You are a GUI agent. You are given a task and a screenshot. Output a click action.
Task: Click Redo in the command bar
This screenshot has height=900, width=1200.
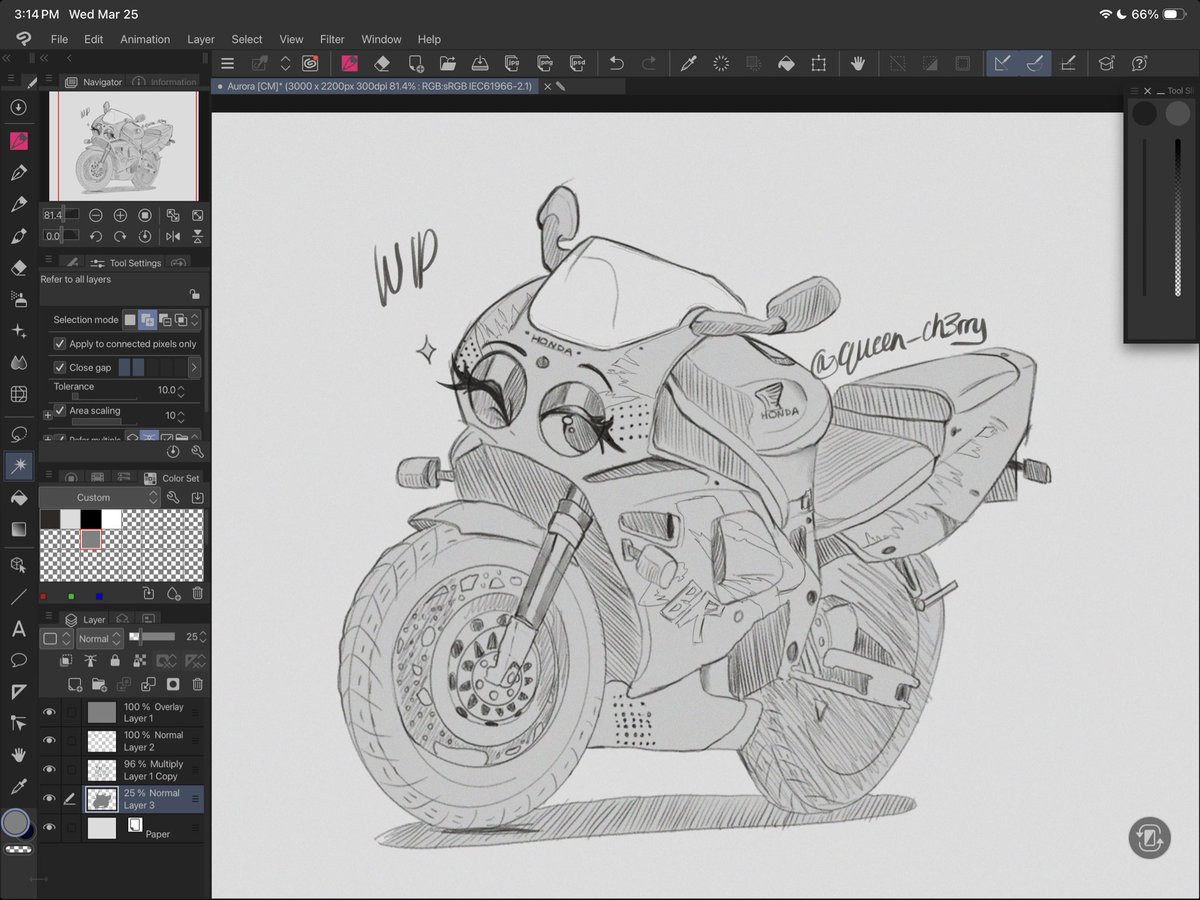pyautogui.click(x=649, y=63)
